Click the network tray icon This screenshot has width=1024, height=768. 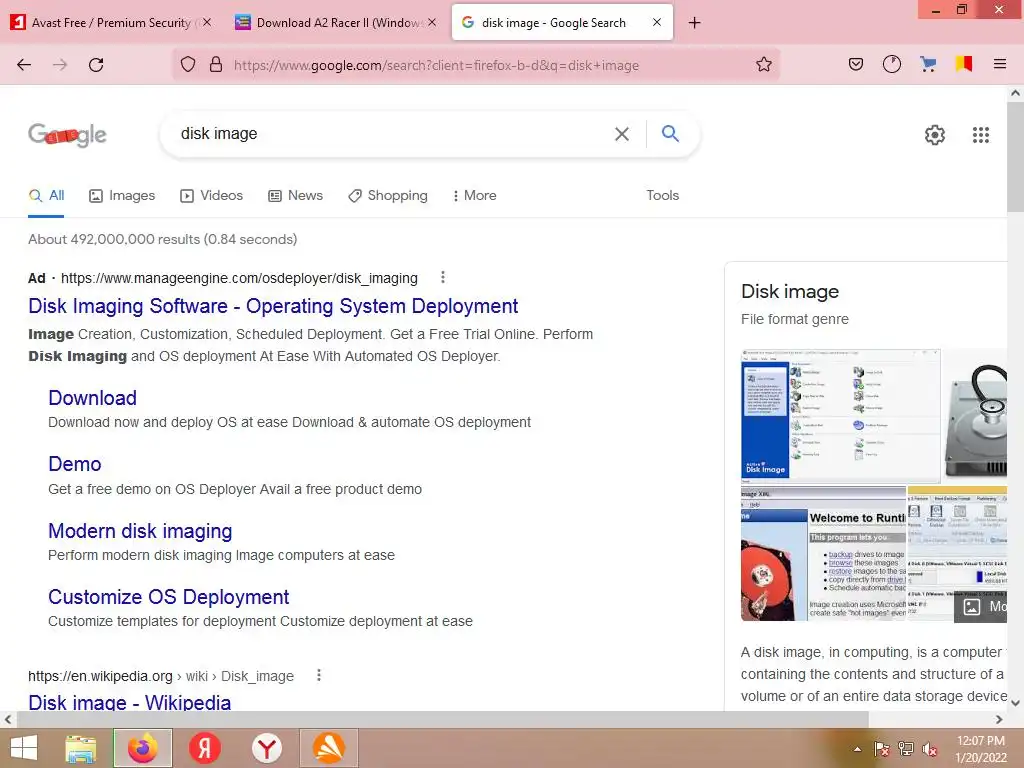pyautogui.click(x=905, y=749)
